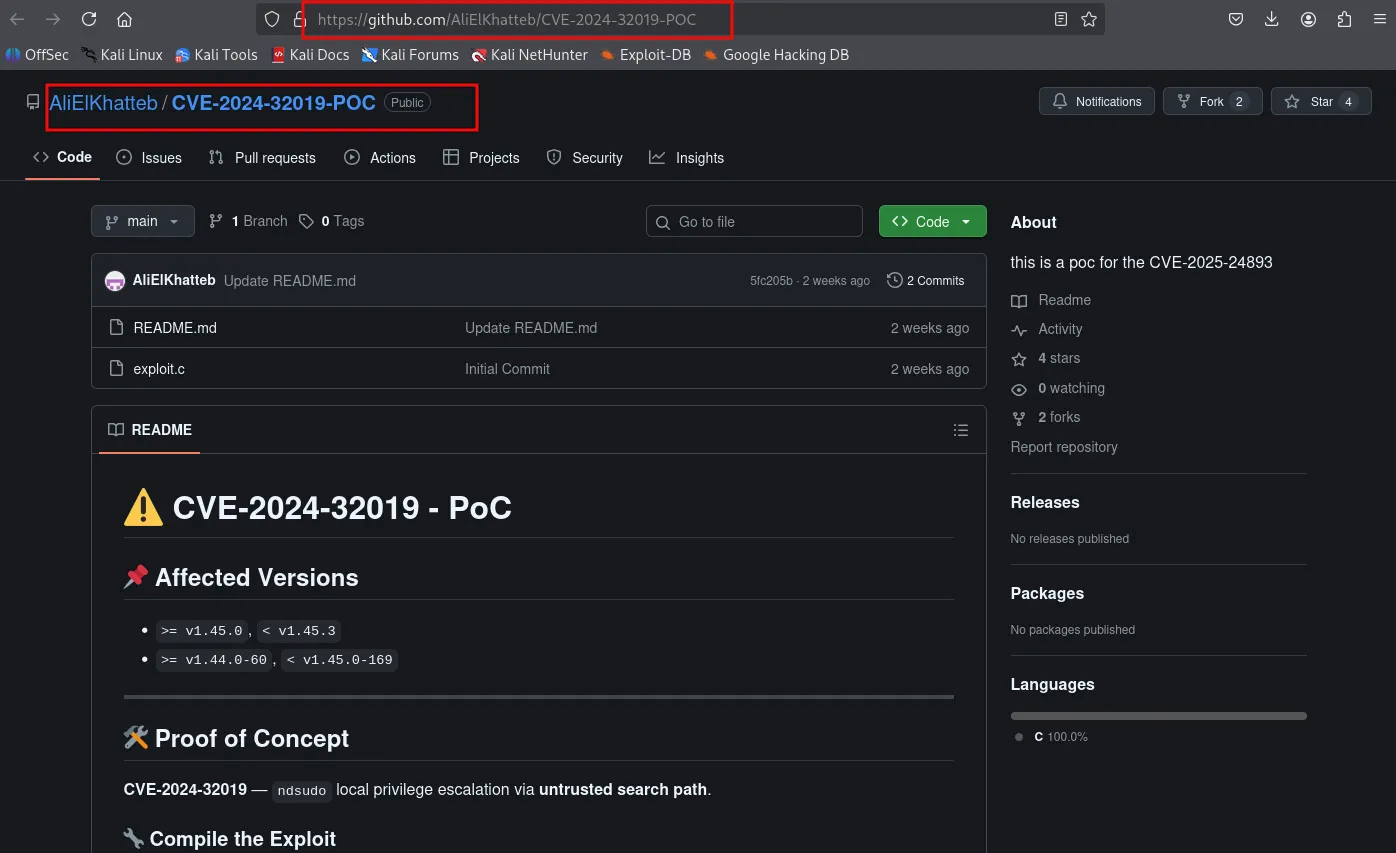Open the C 100.0% language link

coord(1051,737)
